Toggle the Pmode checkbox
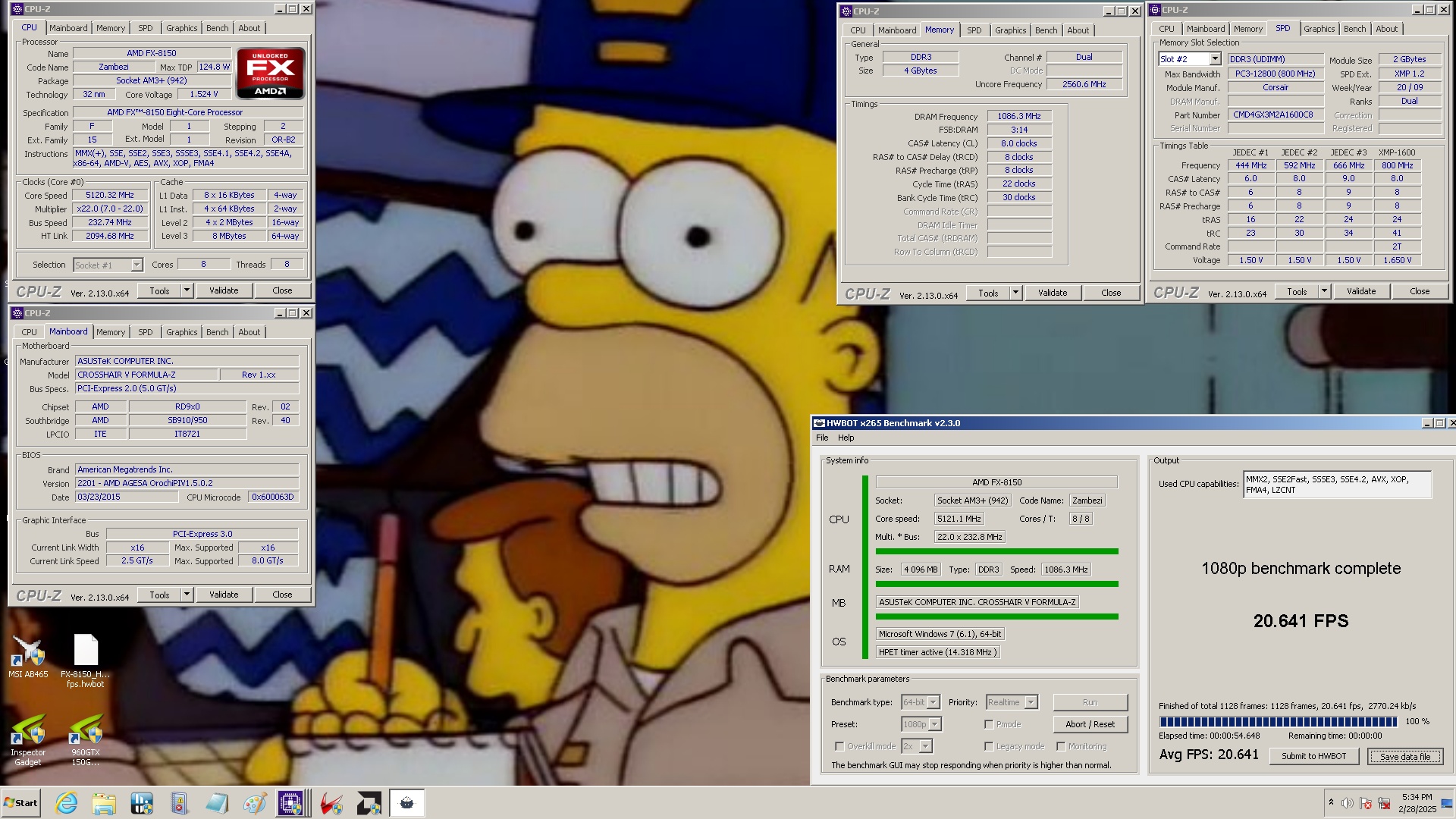The height and width of the screenshot is (819, 1456). pyautogui.click(x=989, y=724)
